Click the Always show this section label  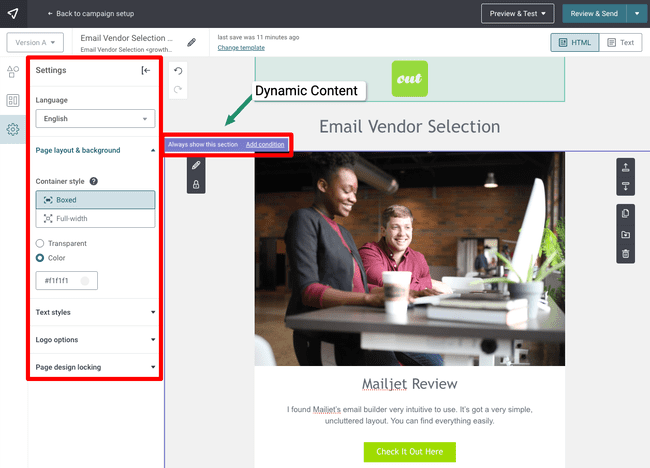(203, 145)
